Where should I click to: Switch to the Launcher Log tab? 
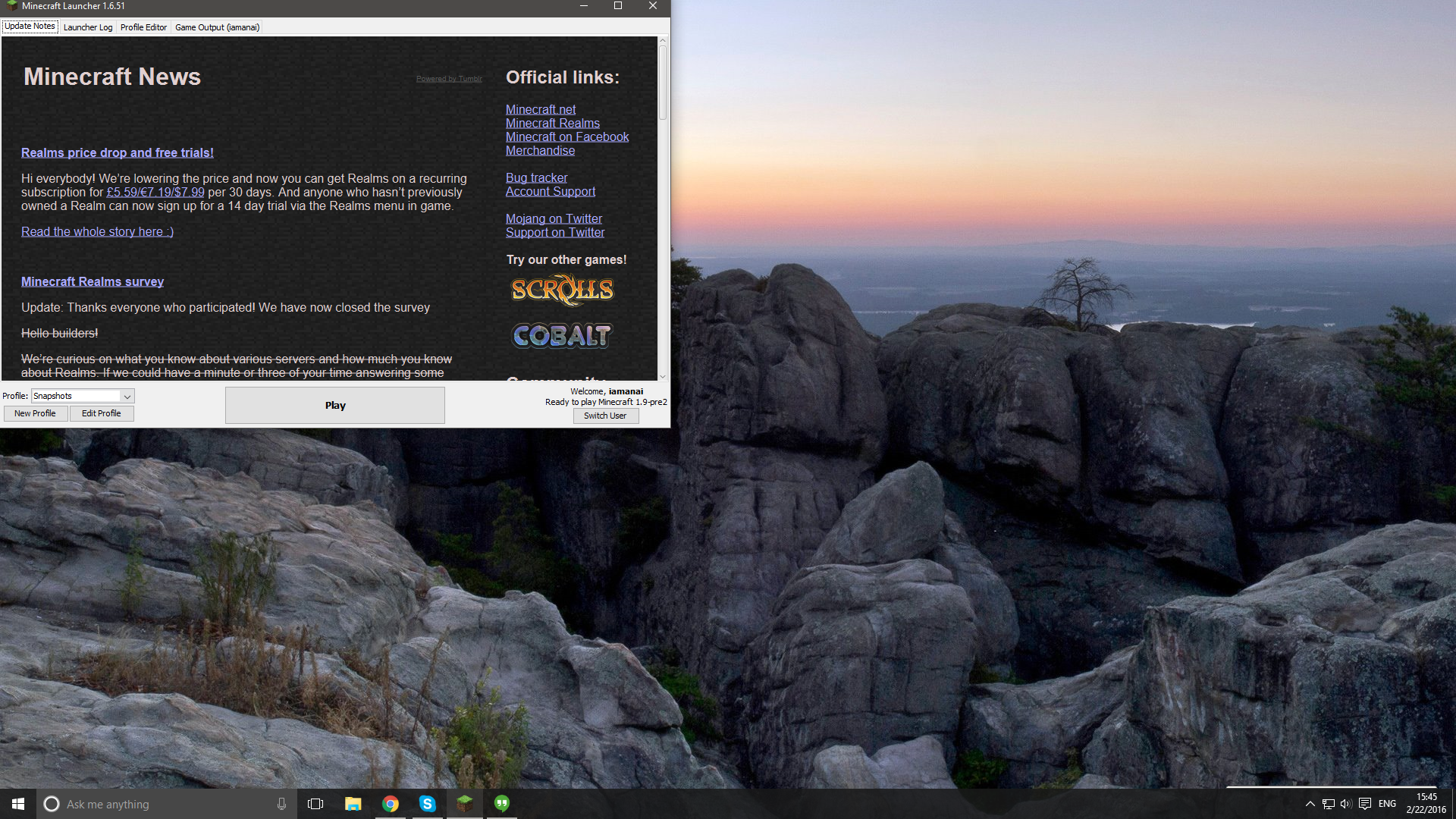coord(88,27)
